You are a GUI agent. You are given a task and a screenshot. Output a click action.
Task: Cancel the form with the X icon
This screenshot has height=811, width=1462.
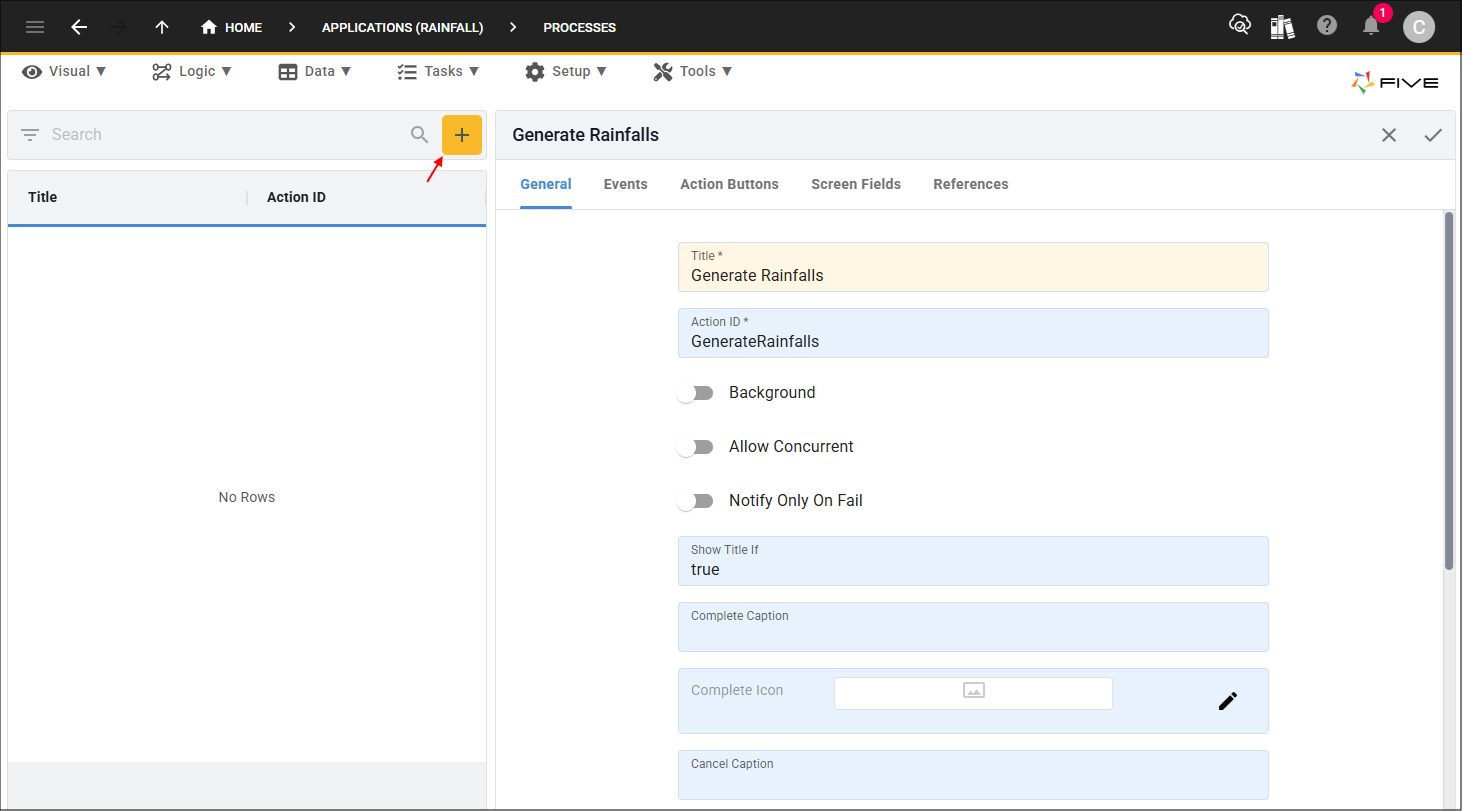coord(1389,135)
